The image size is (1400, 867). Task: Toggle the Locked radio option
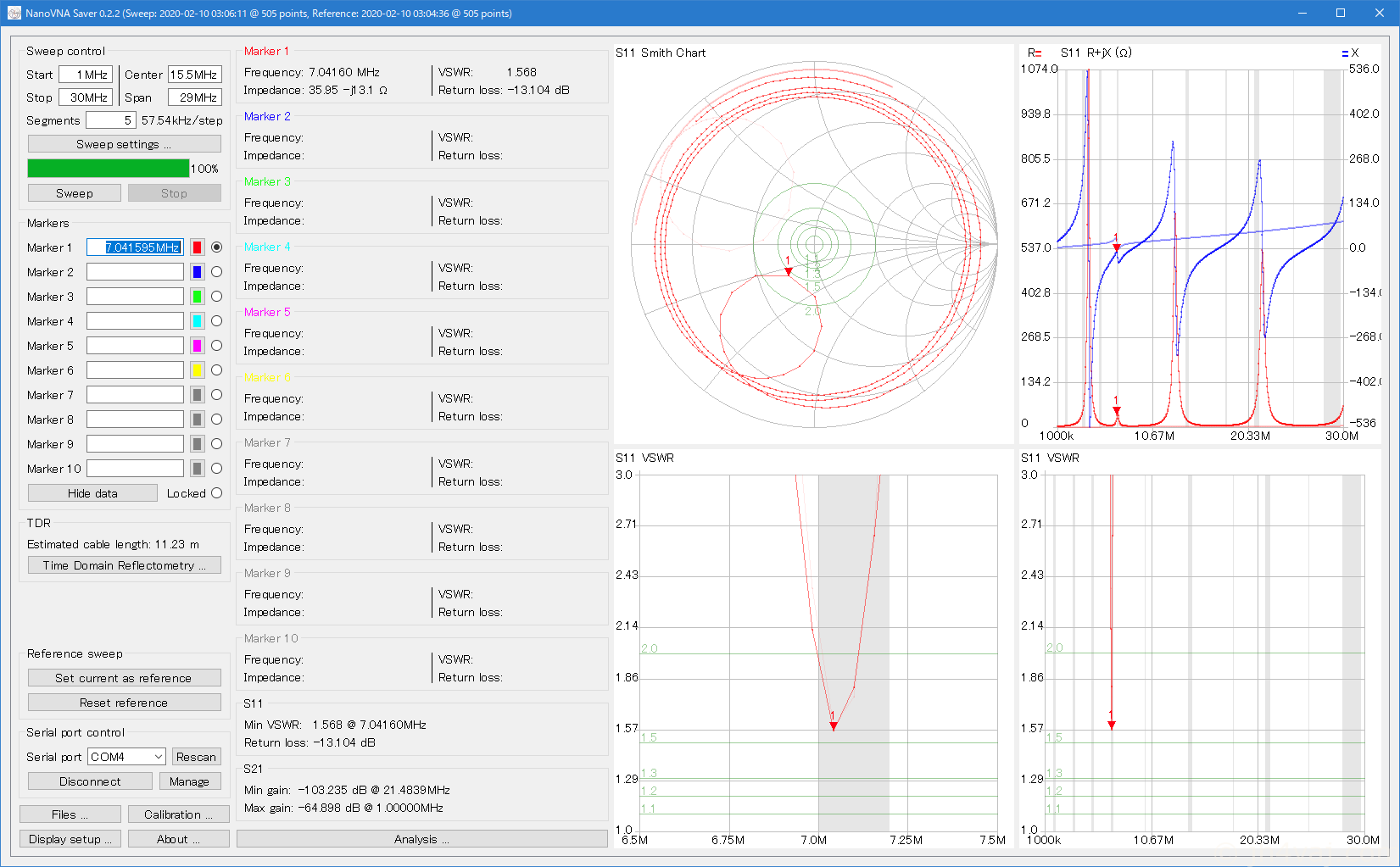pos(217,493)
